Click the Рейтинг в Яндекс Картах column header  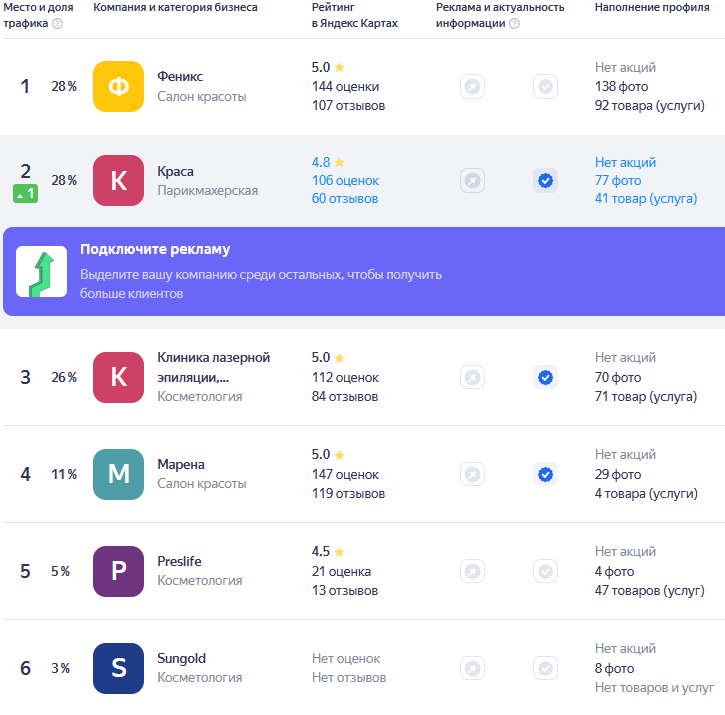tap(355, 15)
